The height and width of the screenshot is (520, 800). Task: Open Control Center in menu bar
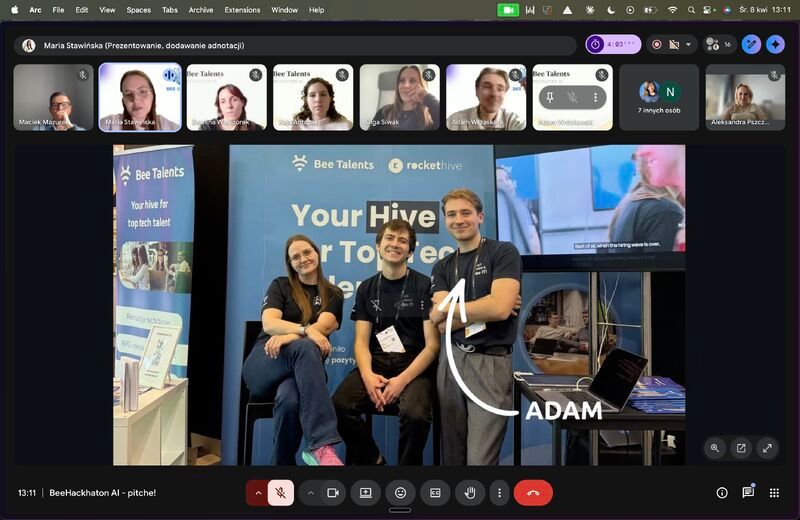[x=708, y=10]
